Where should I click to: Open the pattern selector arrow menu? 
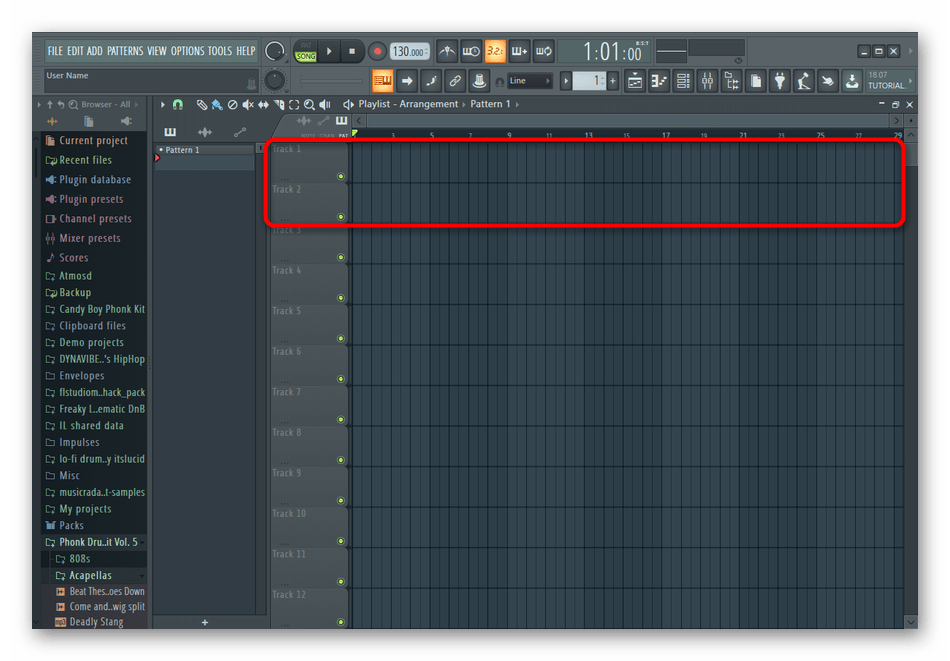565,81
